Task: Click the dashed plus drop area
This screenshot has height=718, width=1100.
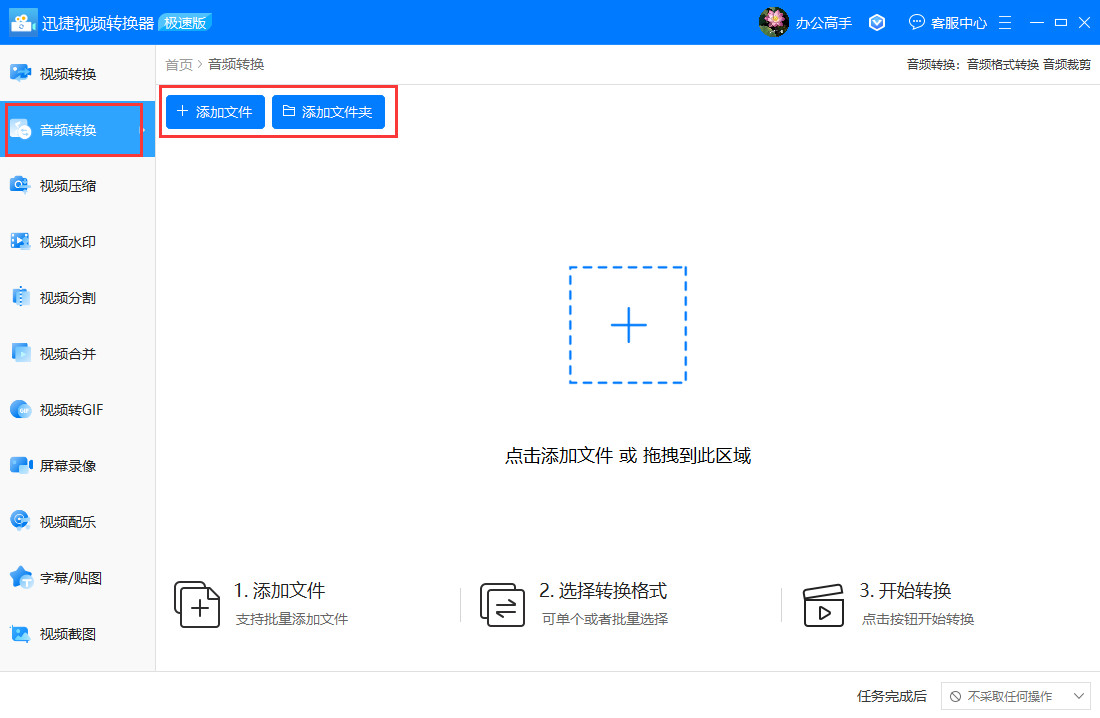Action: coord(628,325)
